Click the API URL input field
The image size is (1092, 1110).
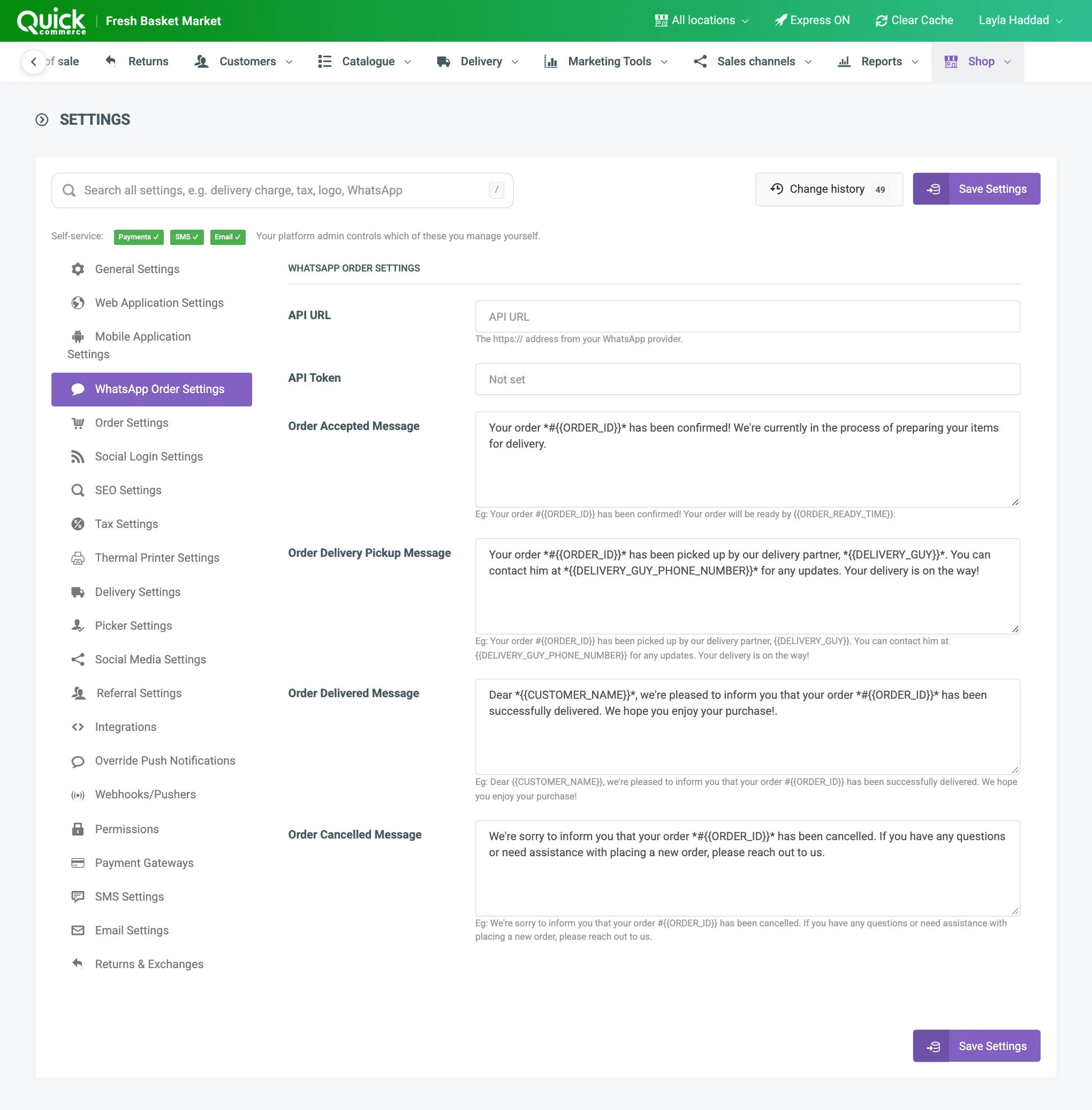[x=747, y=316]
